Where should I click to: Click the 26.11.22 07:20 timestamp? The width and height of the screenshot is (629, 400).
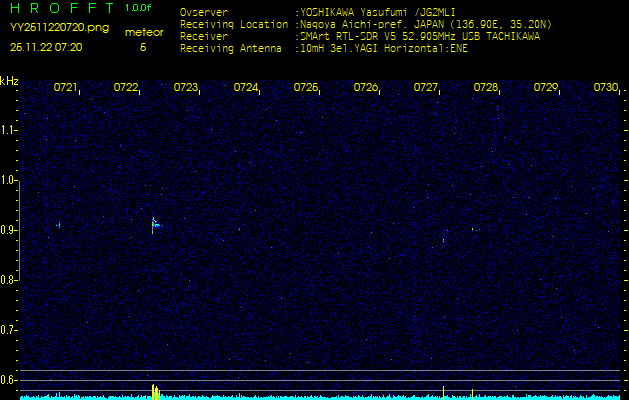pyautogui.click(x=46, y=46)
